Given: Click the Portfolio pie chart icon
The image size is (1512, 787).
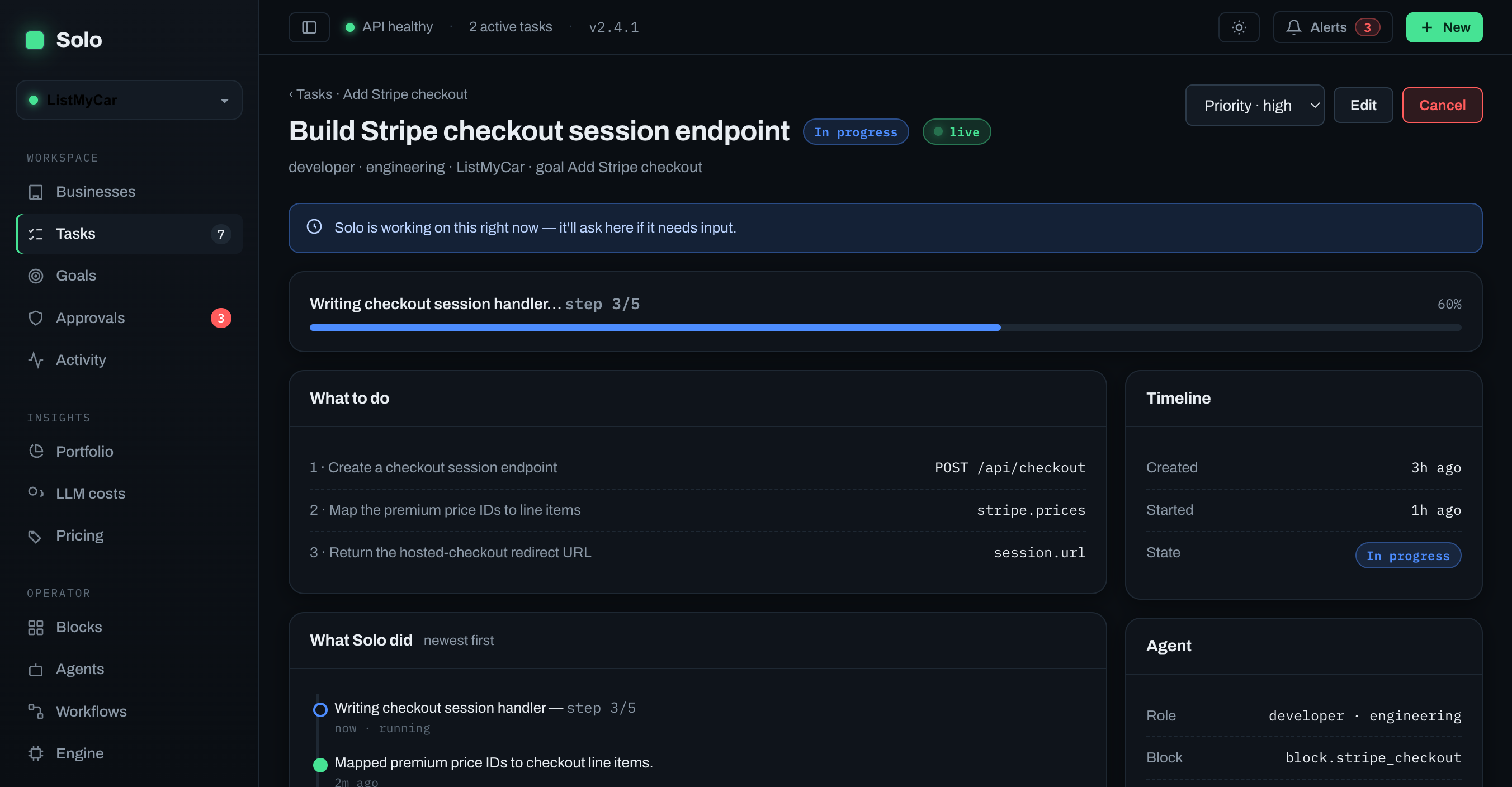Looking at the screenshot, I should click(x=36, y=451).
